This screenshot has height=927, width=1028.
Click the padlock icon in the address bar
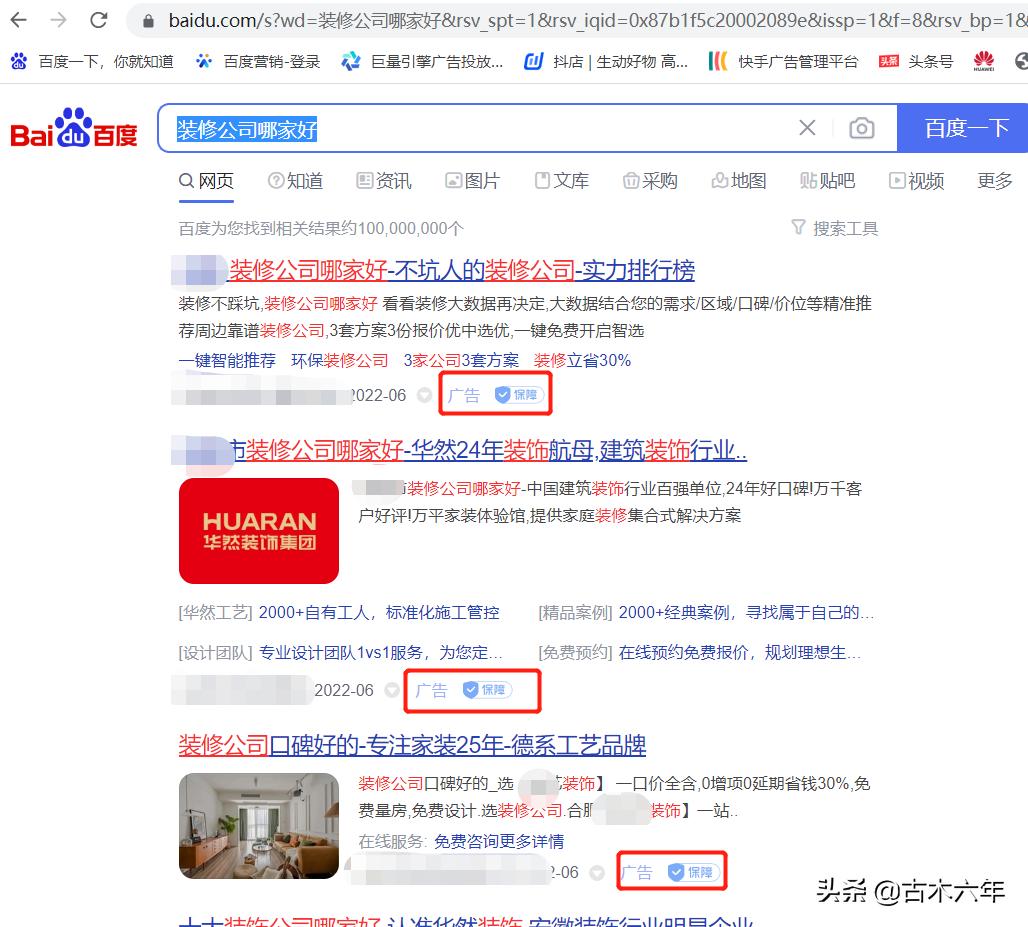(146, 18)
